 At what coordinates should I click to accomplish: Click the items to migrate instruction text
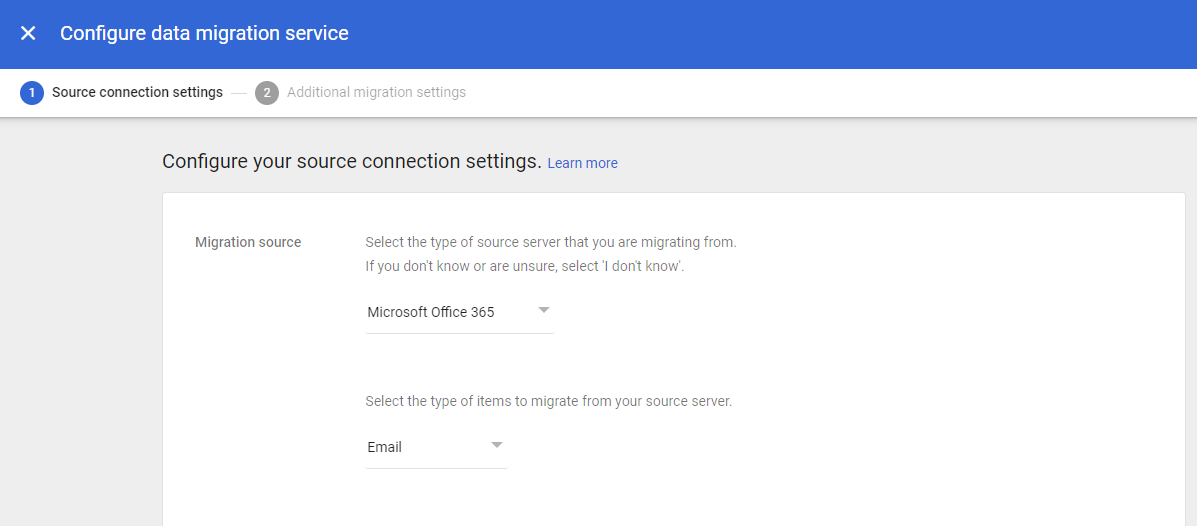549,402
